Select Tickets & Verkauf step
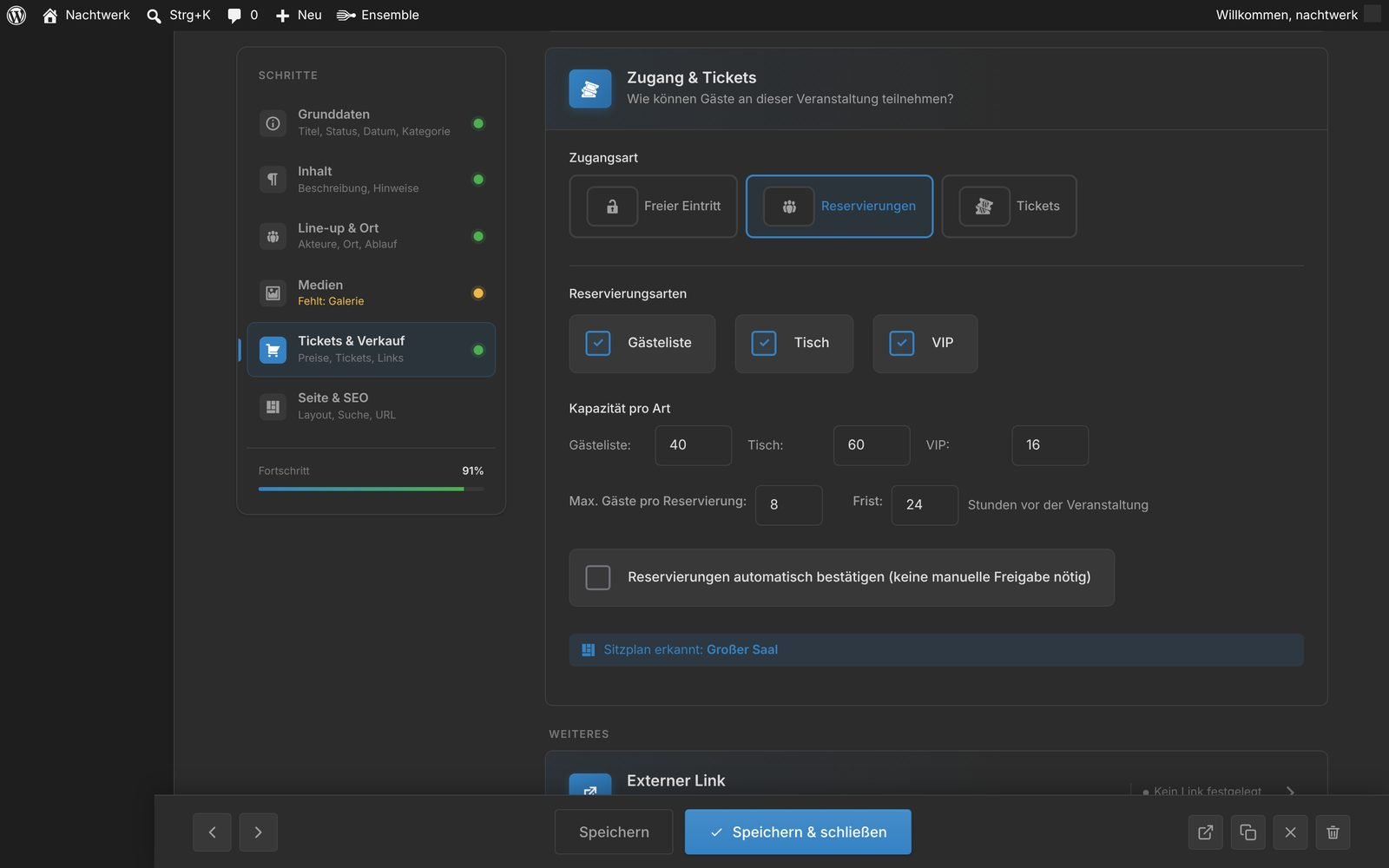 tap(371, 350)
